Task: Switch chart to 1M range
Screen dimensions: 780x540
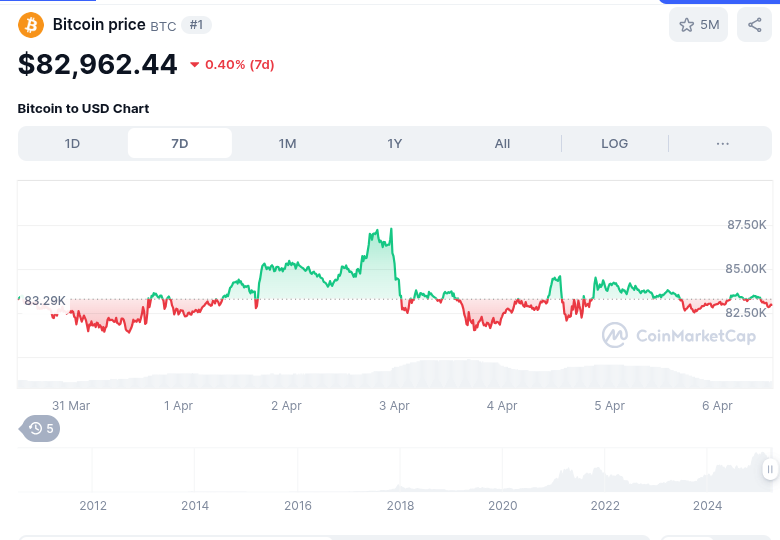Action: coord(288,144)
